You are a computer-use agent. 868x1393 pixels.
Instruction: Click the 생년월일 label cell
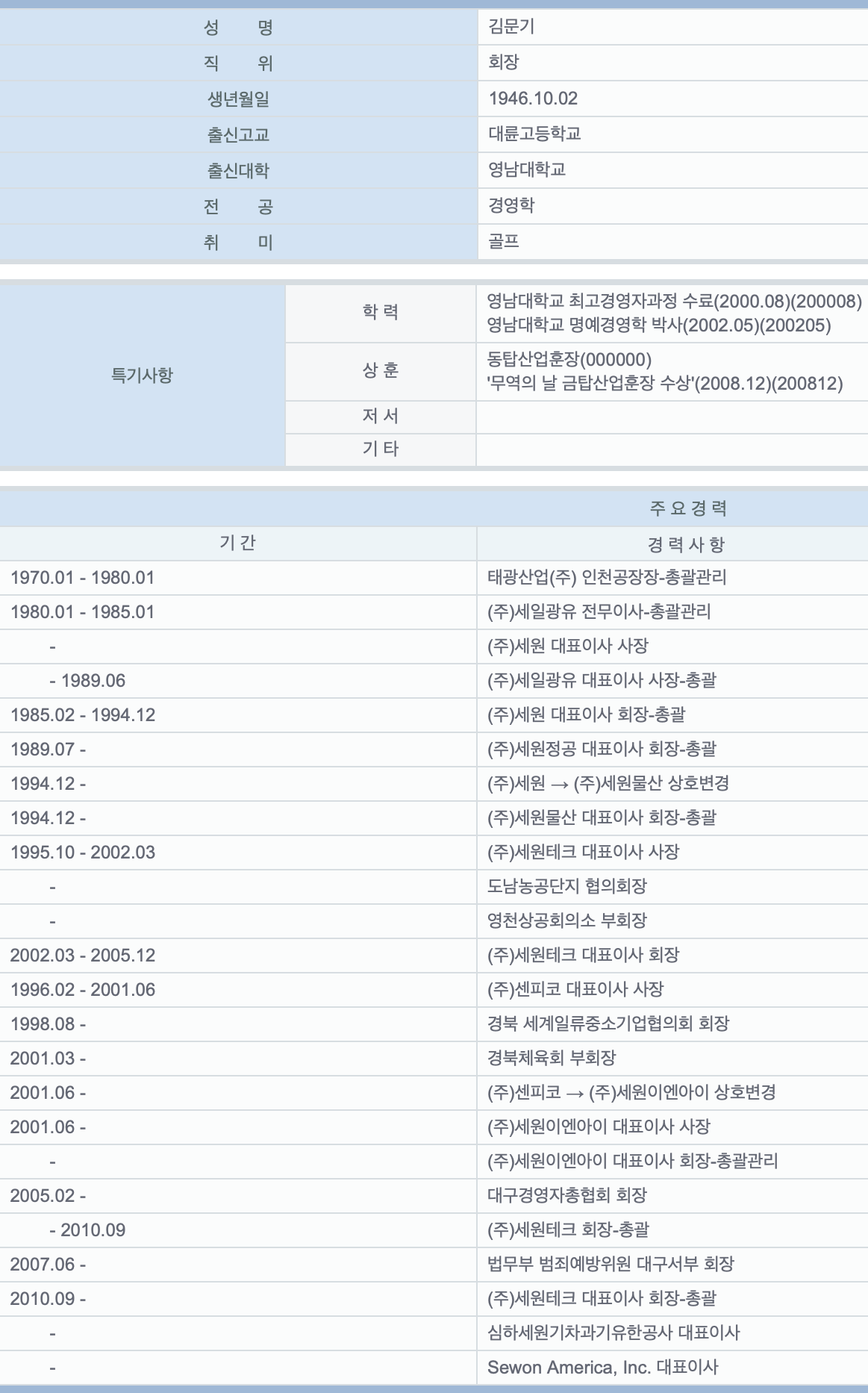pos(239,99)
